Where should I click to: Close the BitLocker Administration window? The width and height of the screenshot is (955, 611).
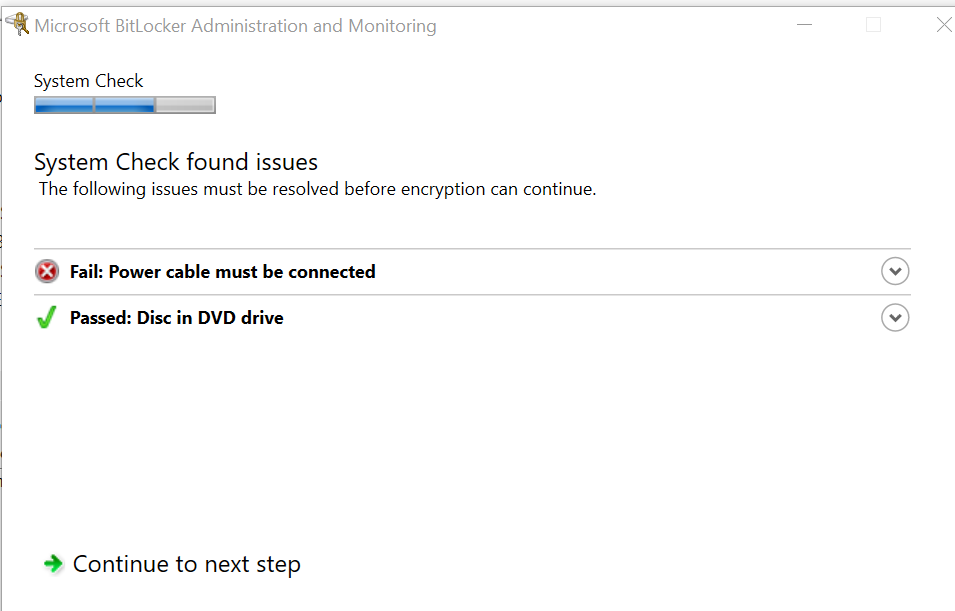point(944,25)
